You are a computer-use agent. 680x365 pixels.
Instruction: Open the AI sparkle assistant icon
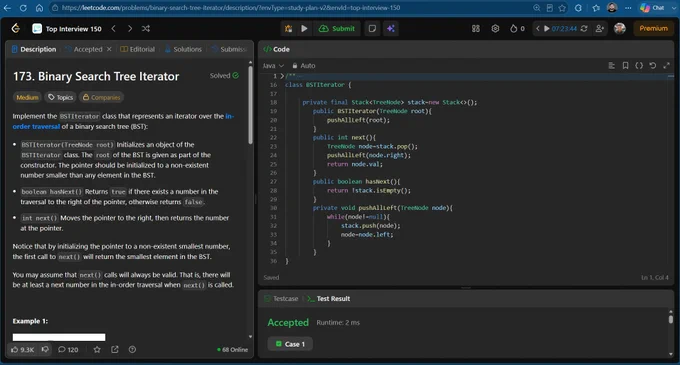click(x=391, y=29)
